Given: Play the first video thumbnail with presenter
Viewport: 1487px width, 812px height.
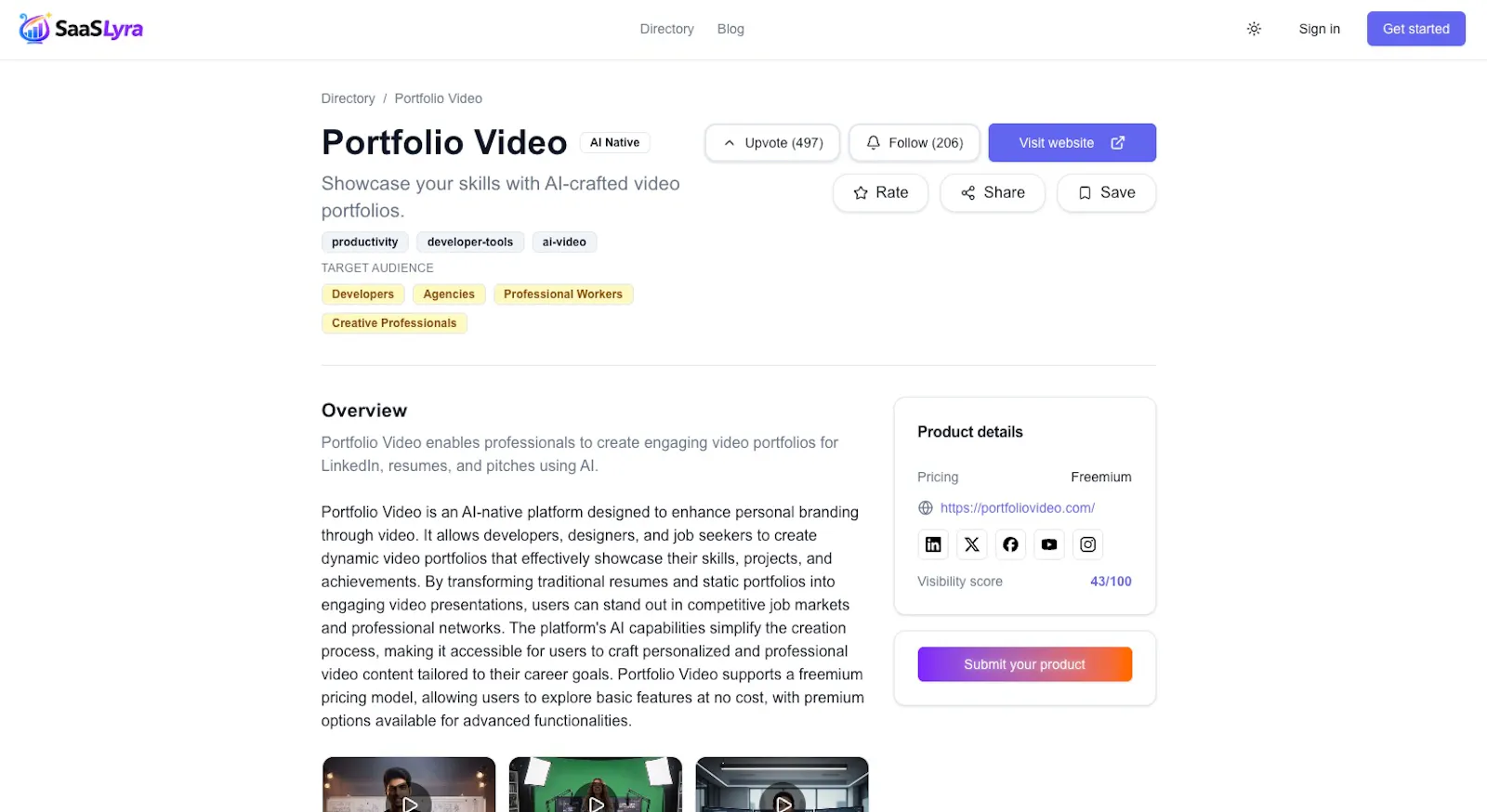Looking at the screenshot, I should (x=409, y=785).
